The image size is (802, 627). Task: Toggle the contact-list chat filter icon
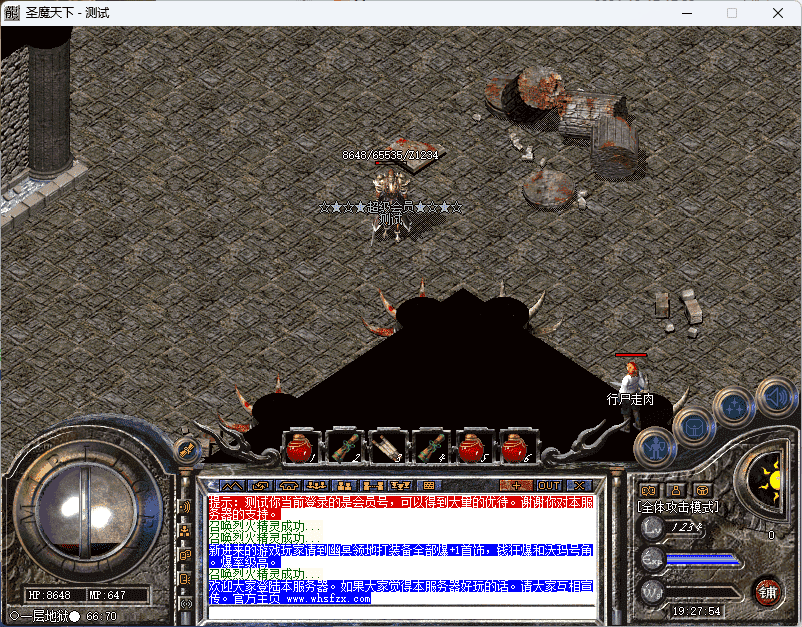(185, 579)
